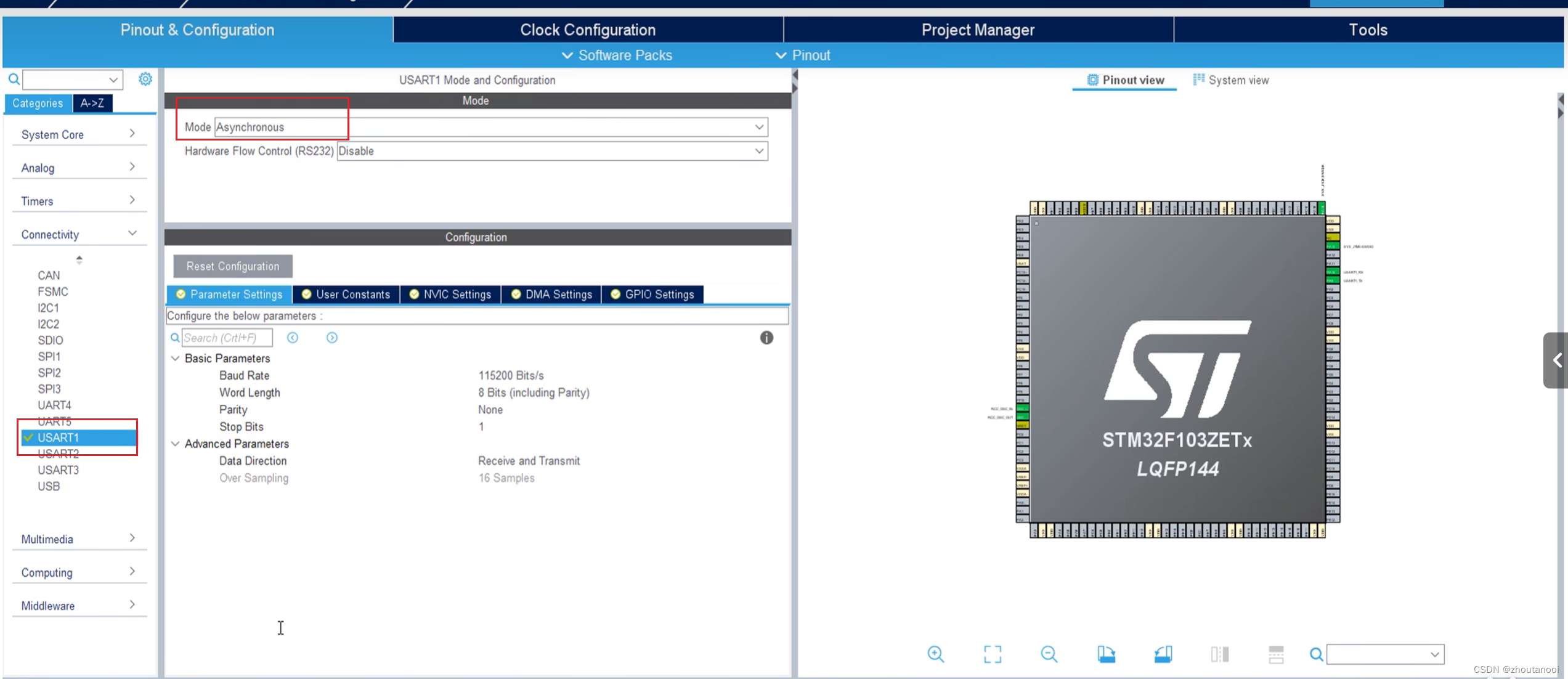Rotate chip counter-clockwise icon
This screenshot has height=679, width=1568.
(x=1163, y=654)
